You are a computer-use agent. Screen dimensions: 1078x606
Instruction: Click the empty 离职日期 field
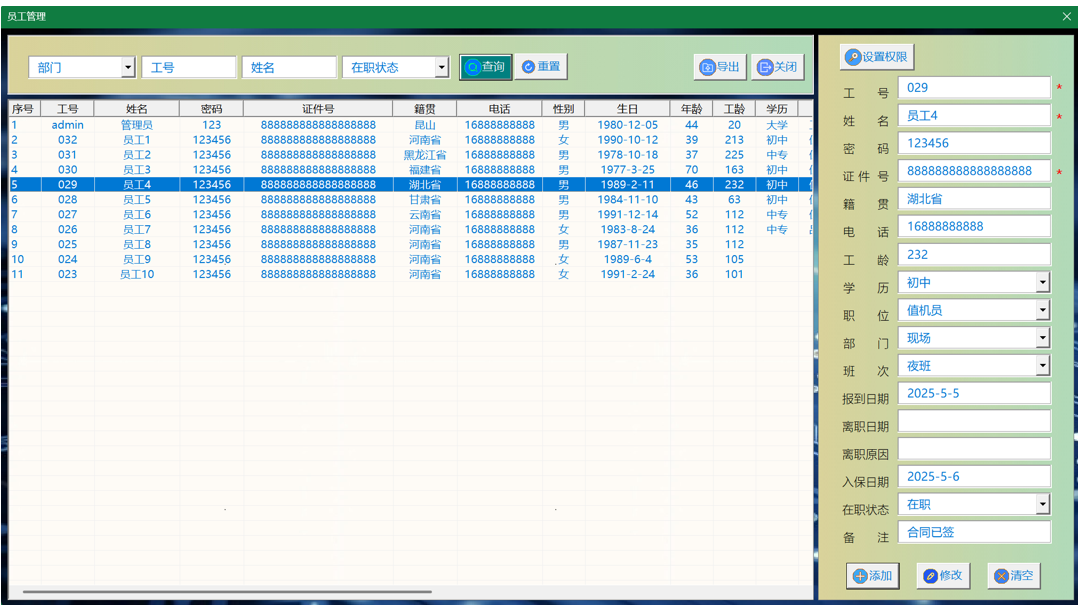point(974,421)
